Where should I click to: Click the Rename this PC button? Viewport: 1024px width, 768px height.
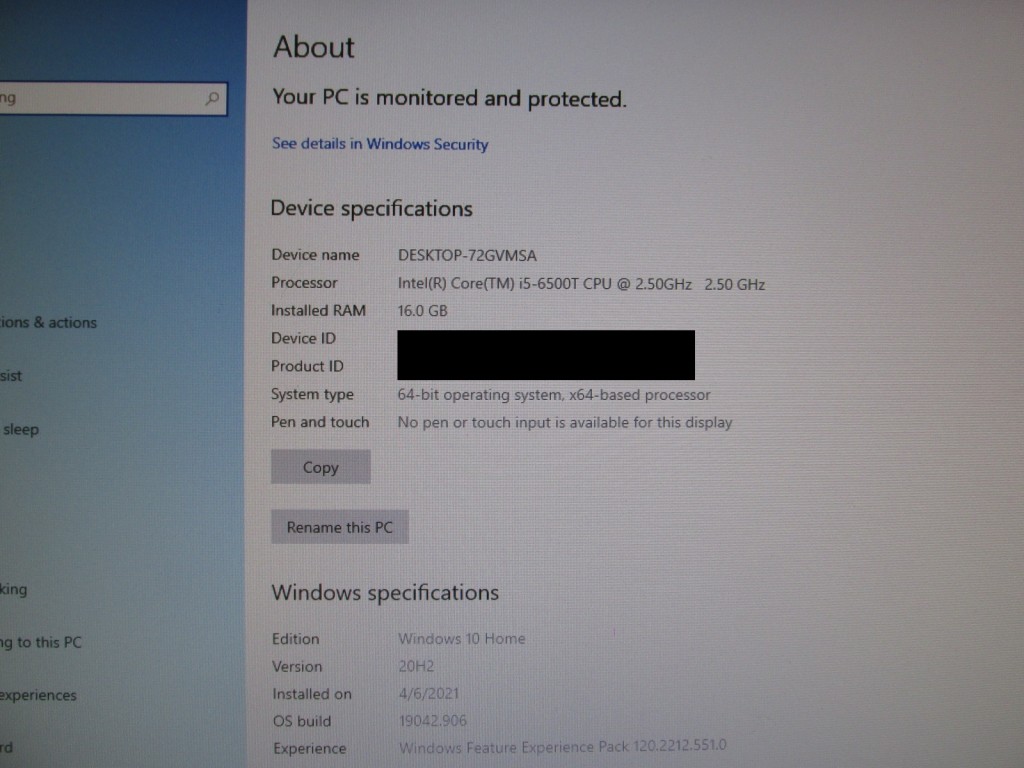tap(340, 527)
